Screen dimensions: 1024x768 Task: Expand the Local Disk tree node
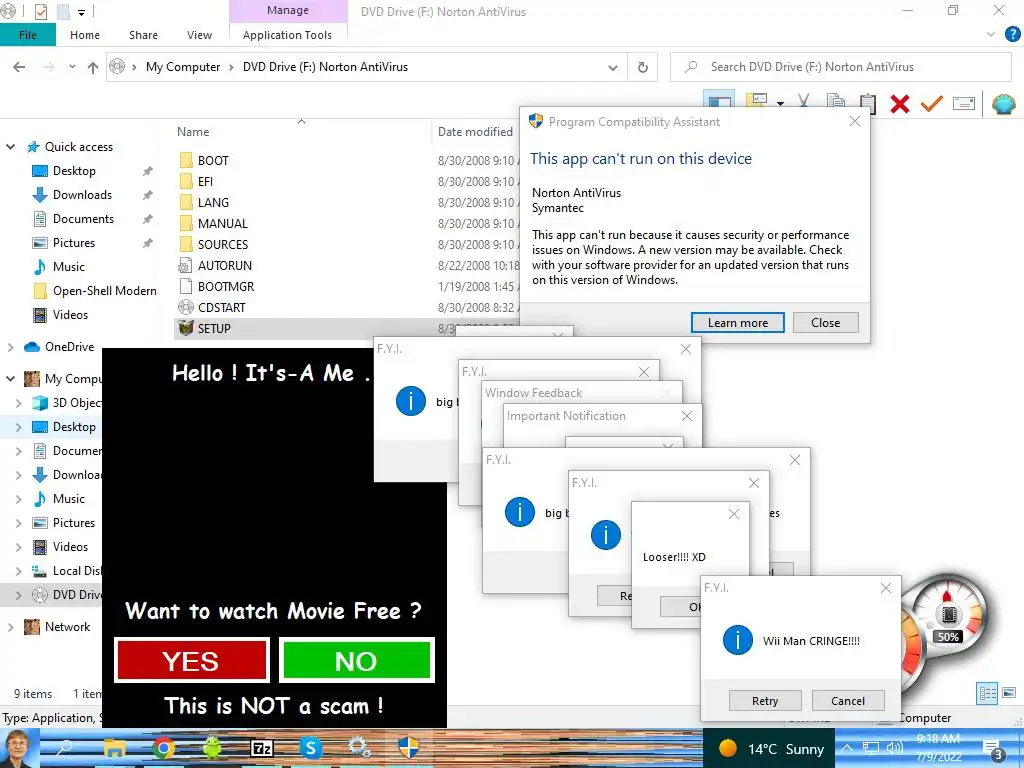tap(18, 571)
